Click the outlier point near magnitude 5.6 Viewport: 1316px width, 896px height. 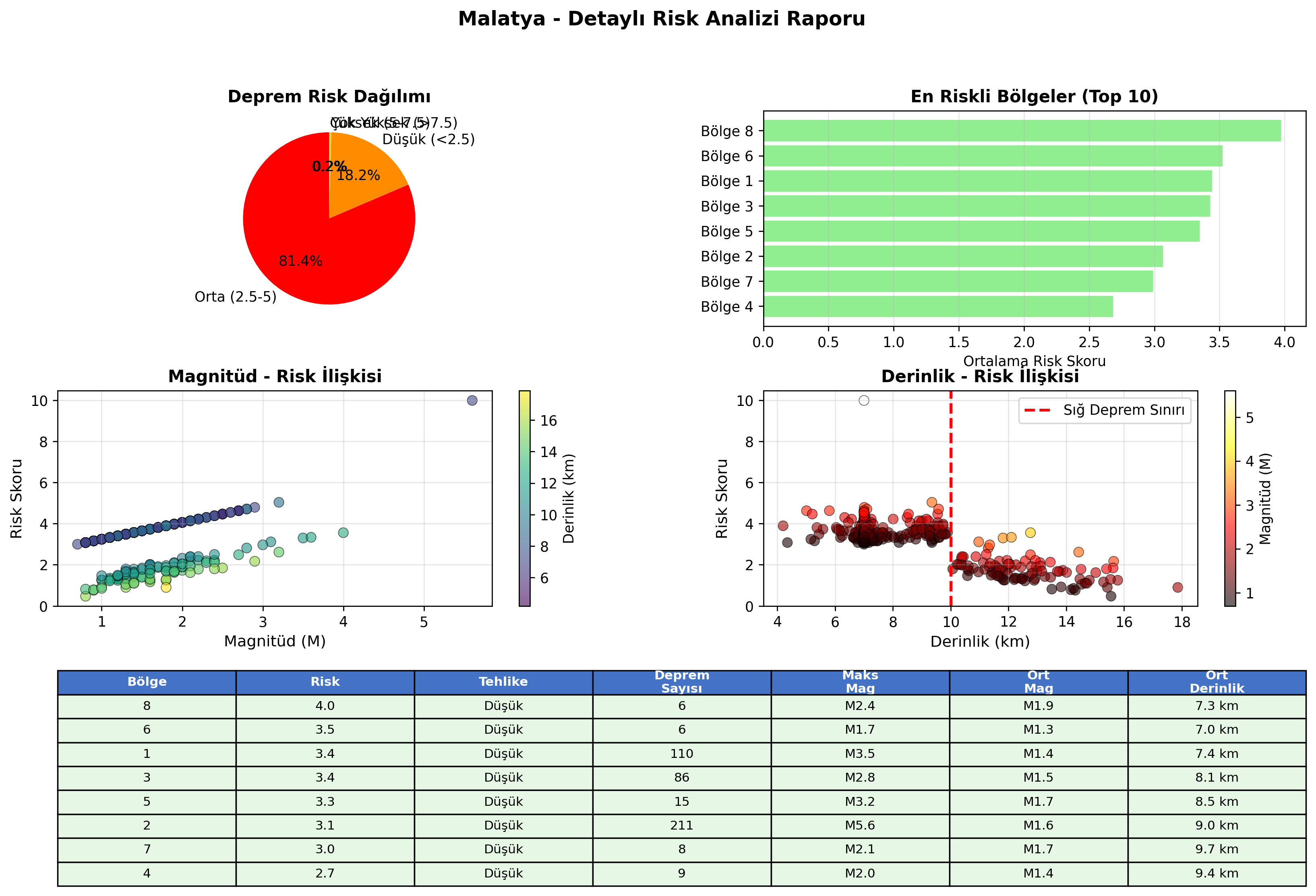472,400
